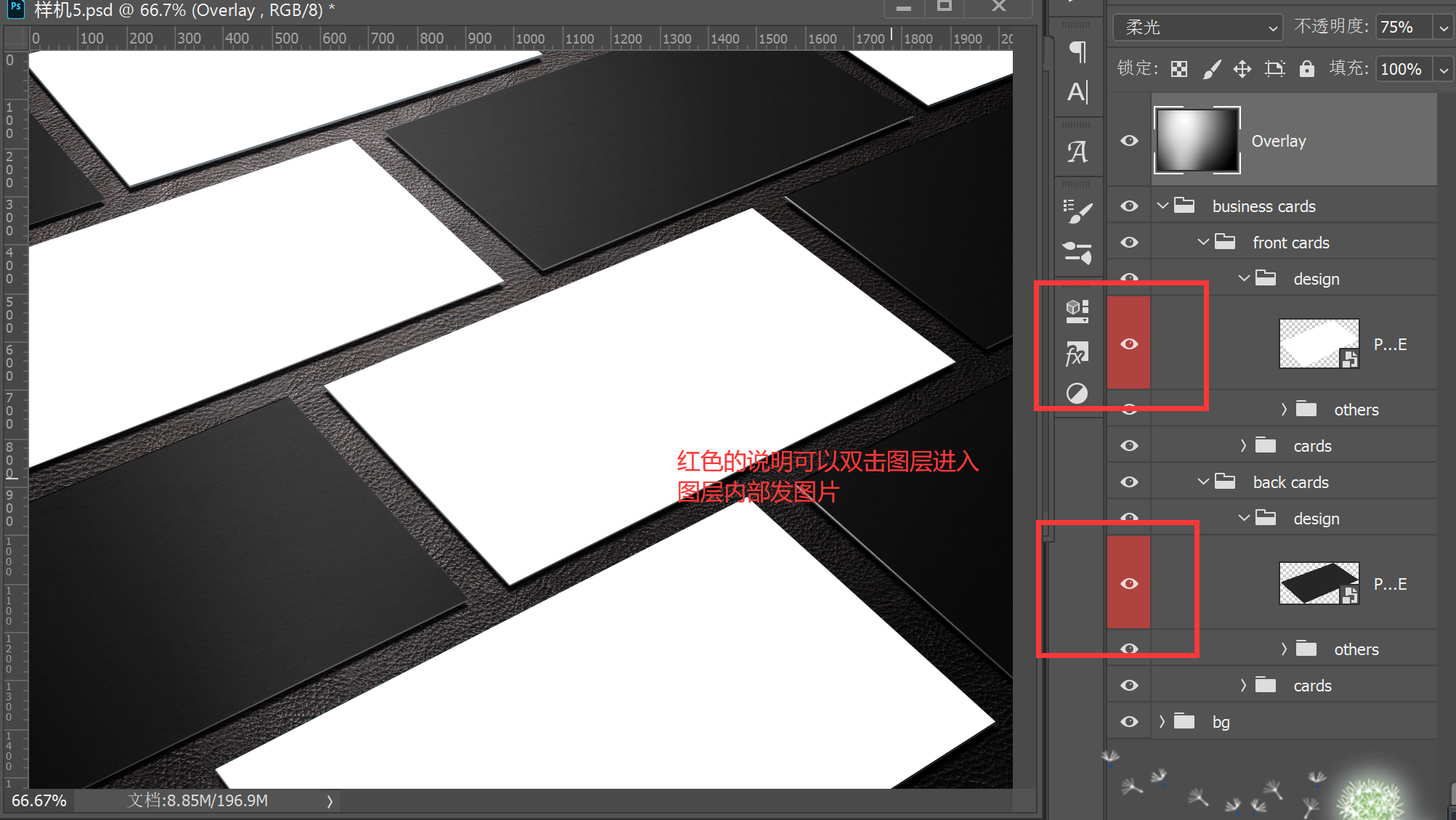Open the Brush presets panel icon

point(1077,252)
